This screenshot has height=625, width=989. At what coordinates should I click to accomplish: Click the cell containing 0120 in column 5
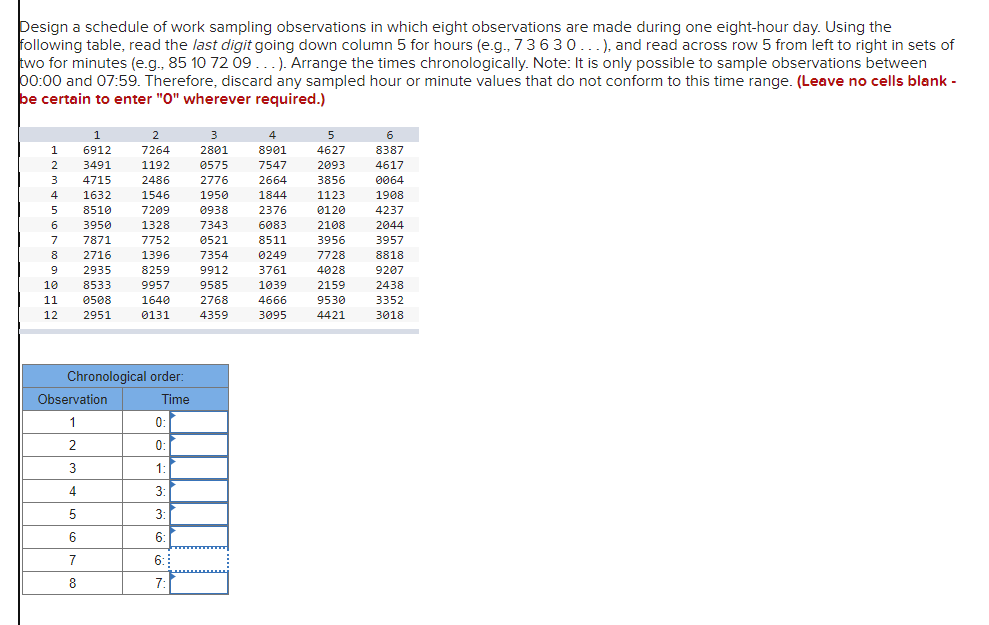click(330, 209)
